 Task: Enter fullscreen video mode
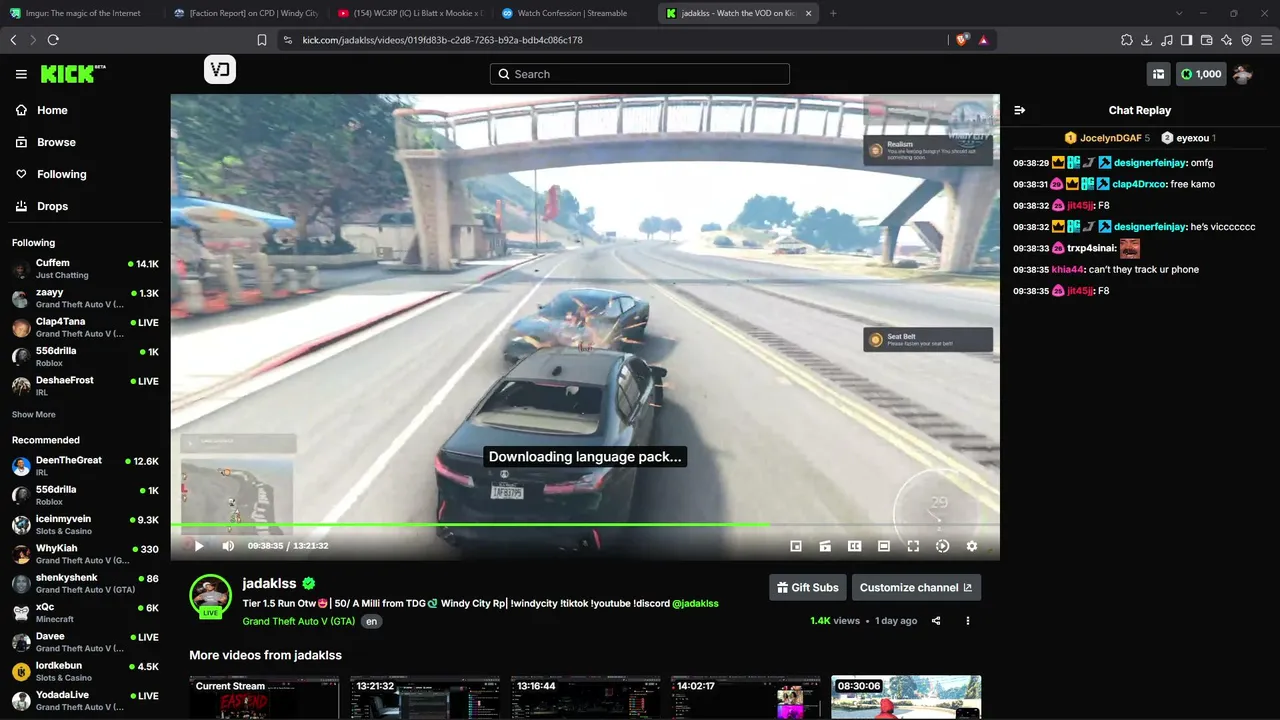913,546
